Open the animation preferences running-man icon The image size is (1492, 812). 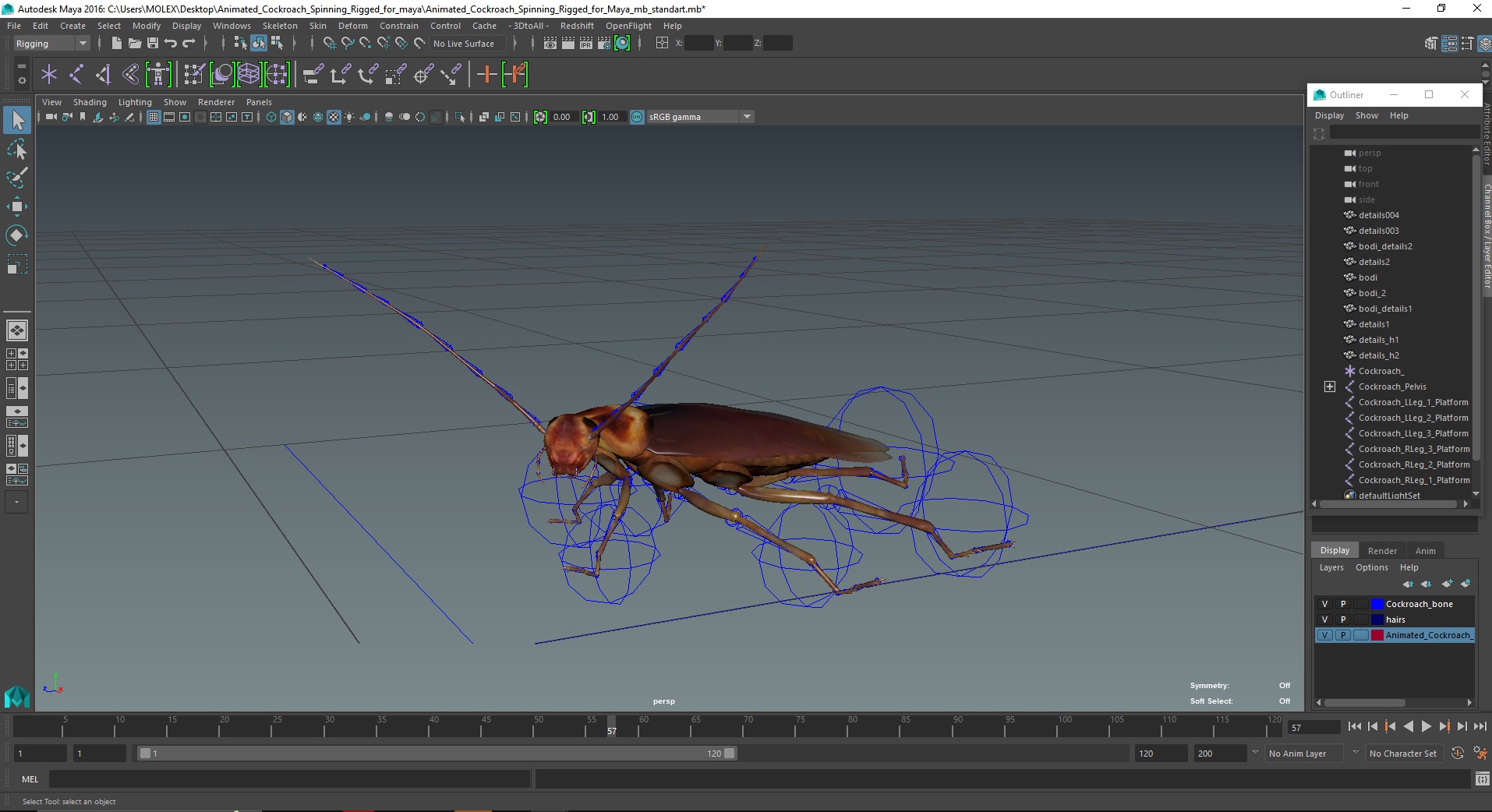pos(1480,754)
